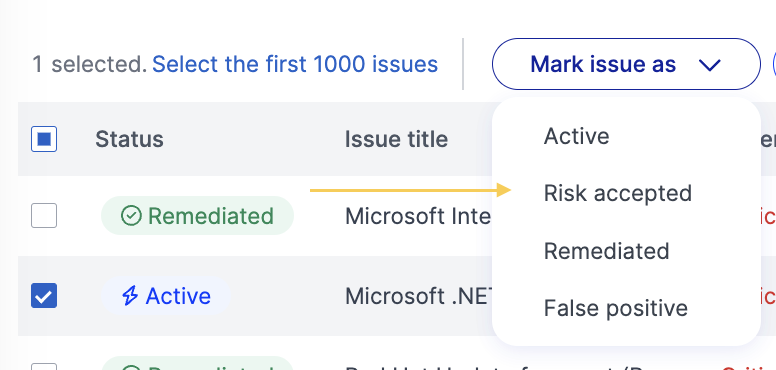
Task: Open the Microsoft .NET issue title
Action: (x=418, y=296)
